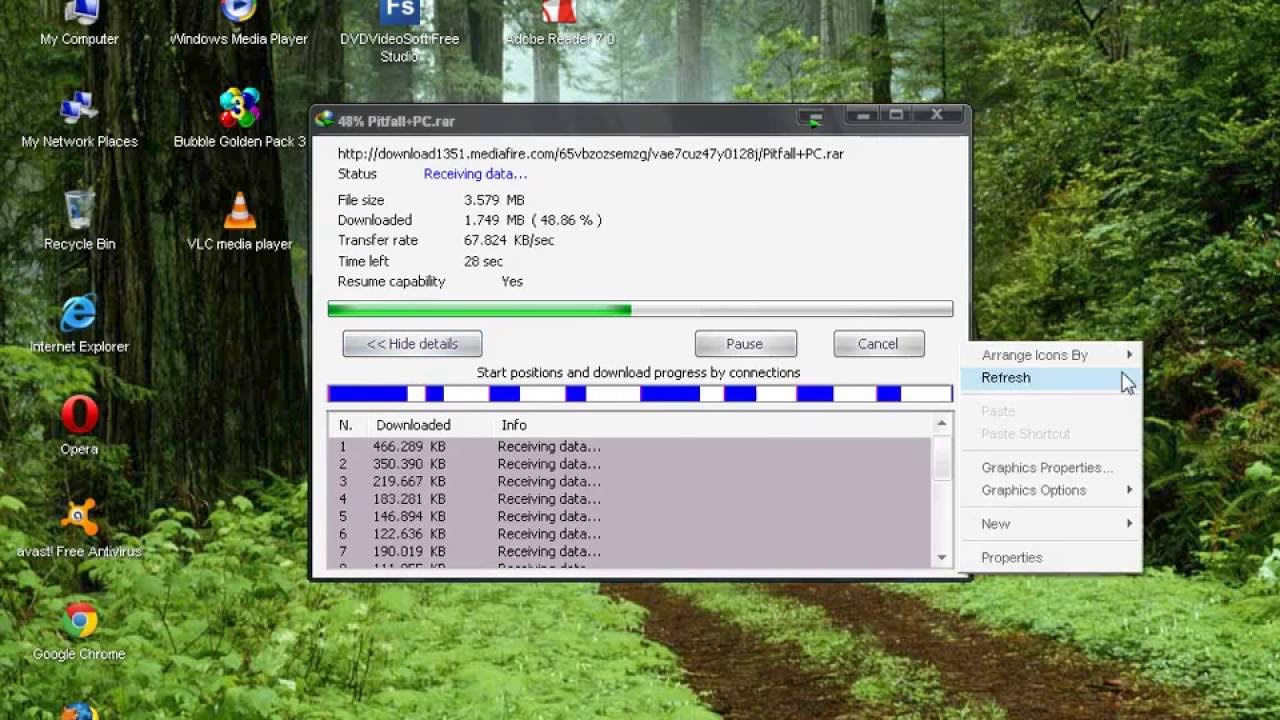This screenshot has height=720, width=1280.
Task: Click the Receiving data... status text
Action: pos(475,174)
